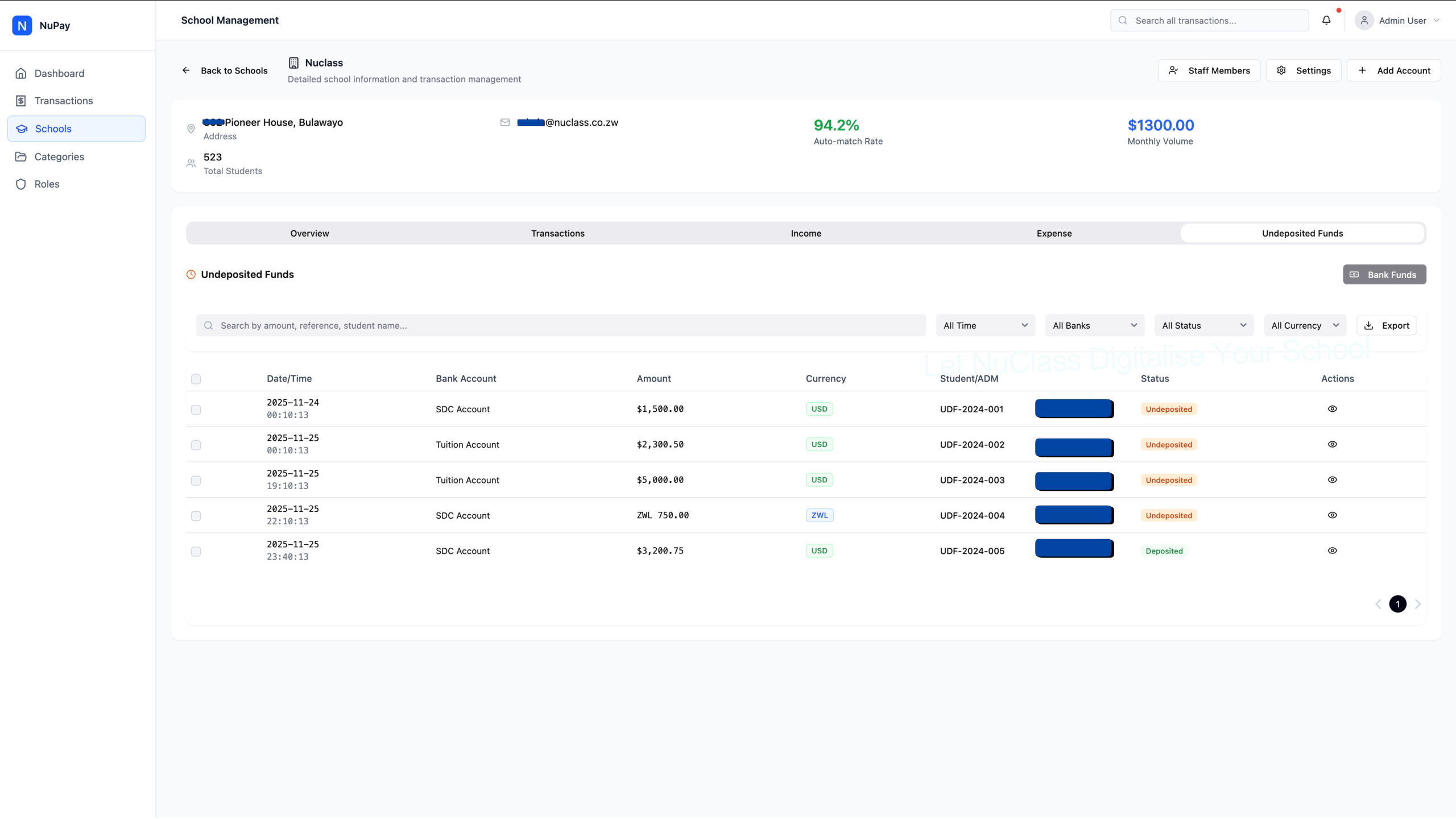
Task: Type in the search transactions field
Action: coord(1209,20)
